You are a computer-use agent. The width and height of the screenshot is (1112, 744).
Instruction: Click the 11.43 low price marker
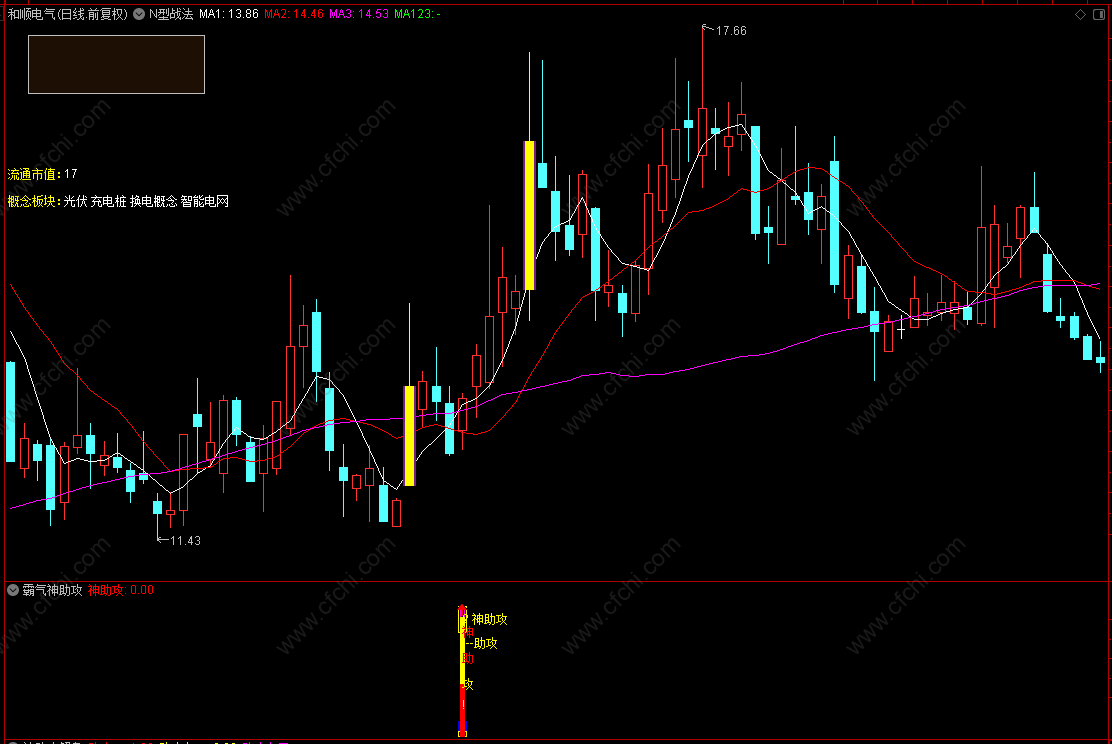point(185,540)
